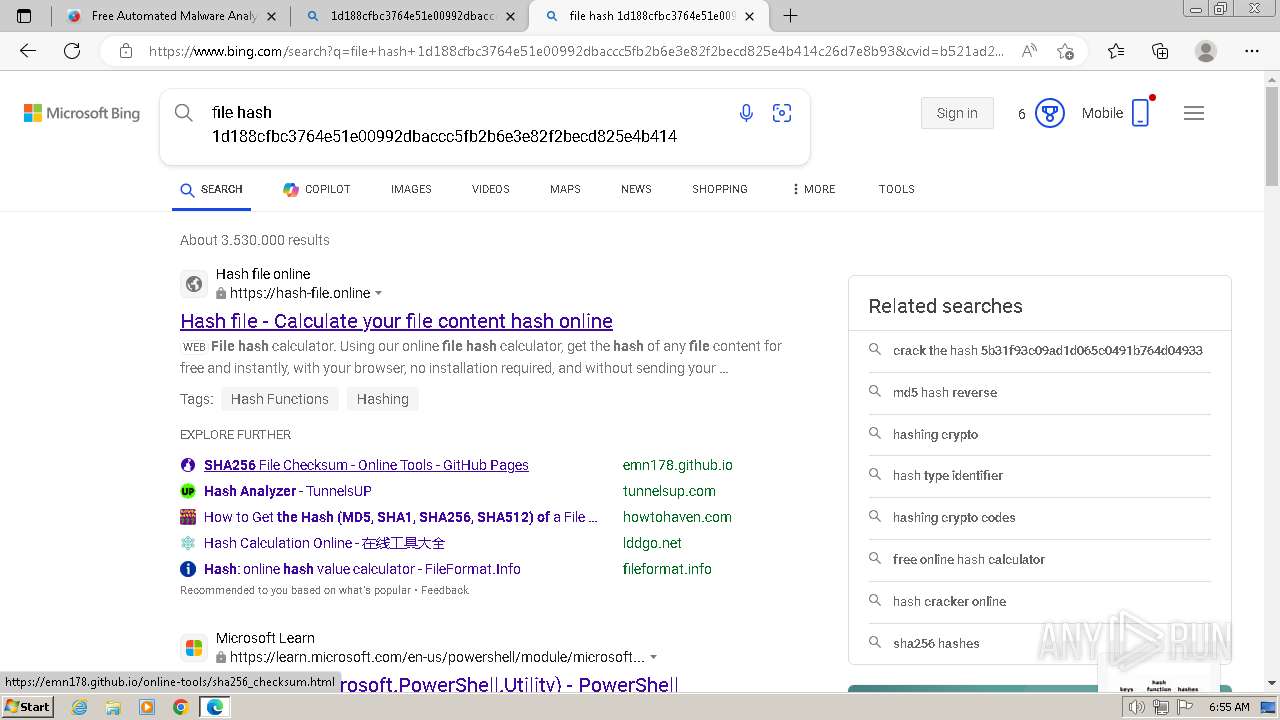The image size is (1280, 720).
Task: Open File Explorer from taskbar
Action: point(113,707)
